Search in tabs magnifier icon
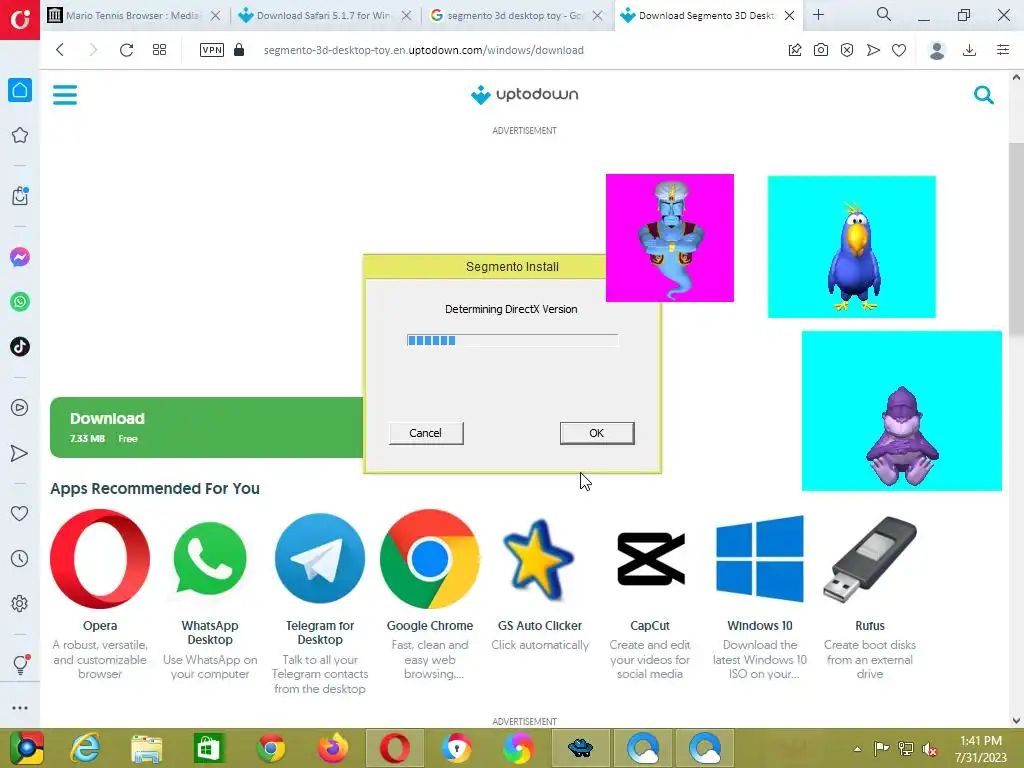1024x768 pixels. [884, 14]
